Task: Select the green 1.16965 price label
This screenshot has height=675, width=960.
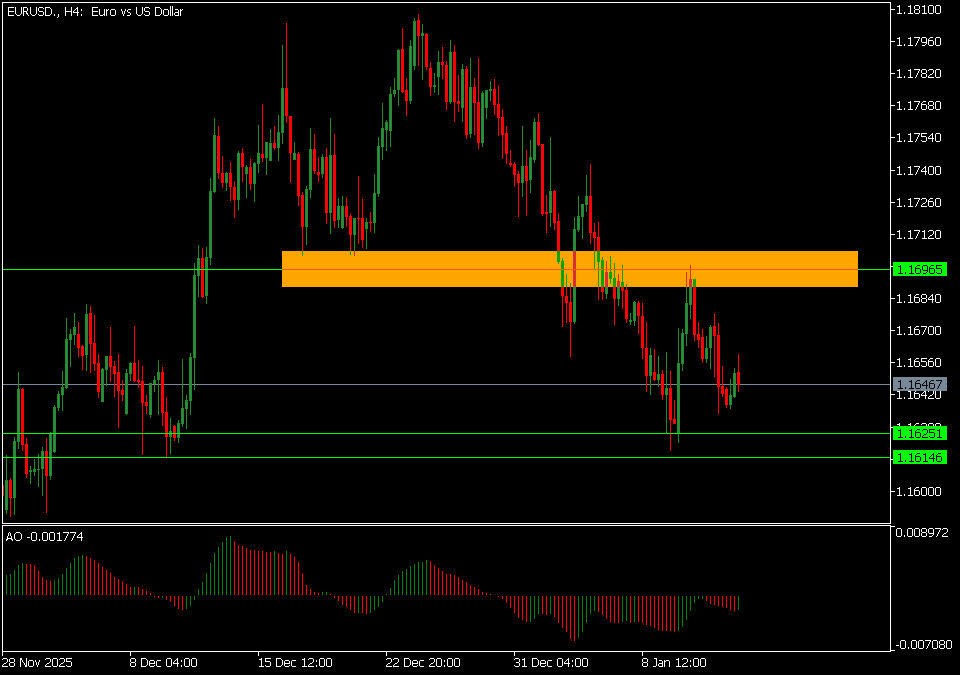Action: coord(917,270)
